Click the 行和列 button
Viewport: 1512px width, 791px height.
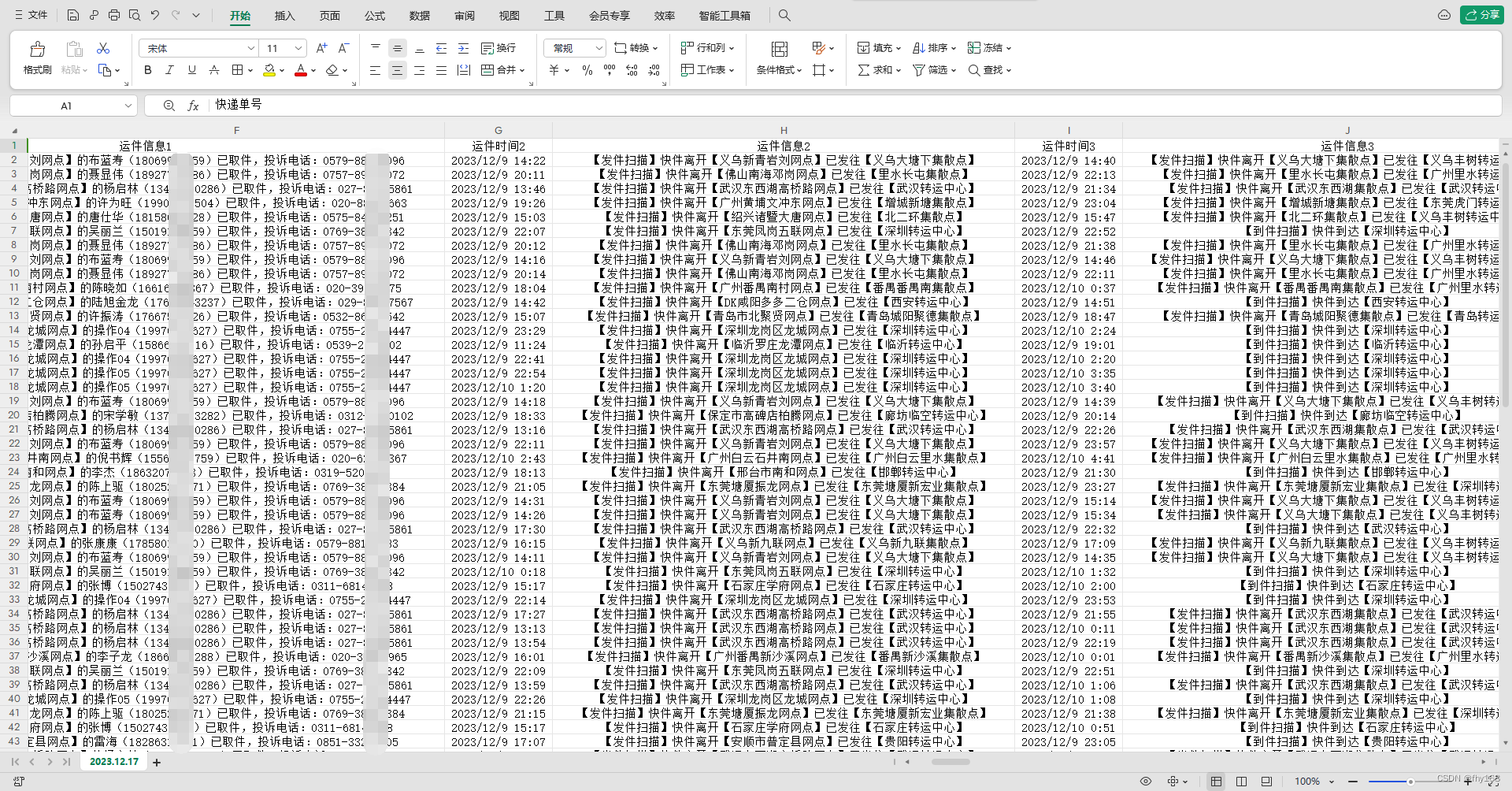707,48
